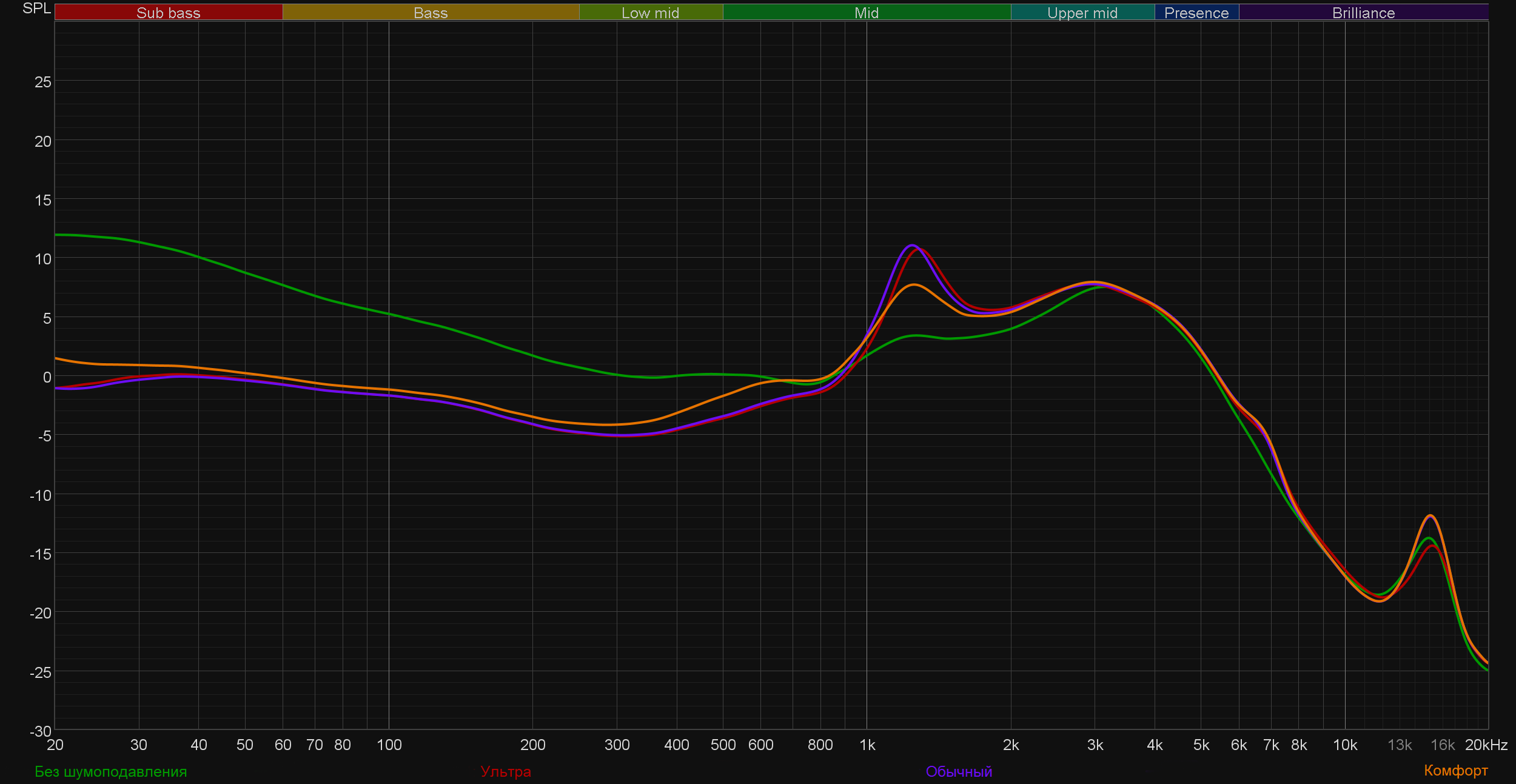Click the Upper mid band header

point(1082,13)
